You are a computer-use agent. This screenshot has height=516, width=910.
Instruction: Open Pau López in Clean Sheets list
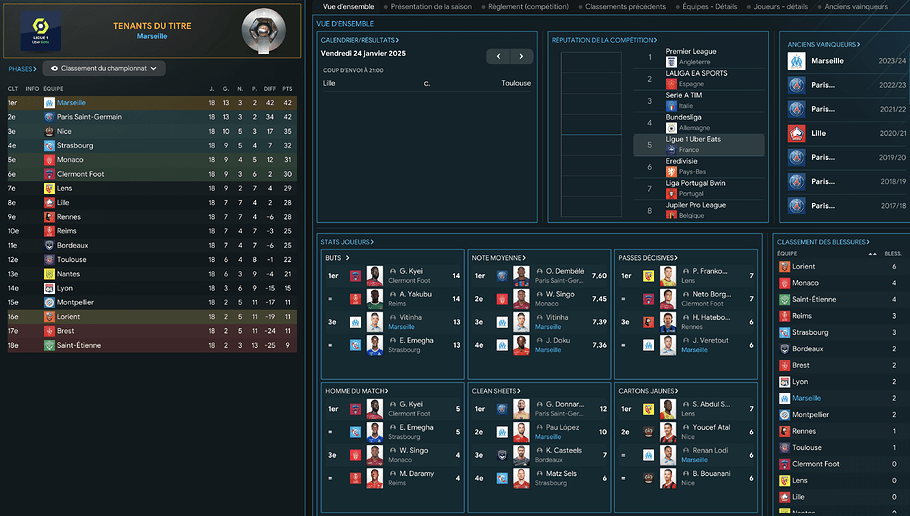pyautogui.click(x=562, y=427)
